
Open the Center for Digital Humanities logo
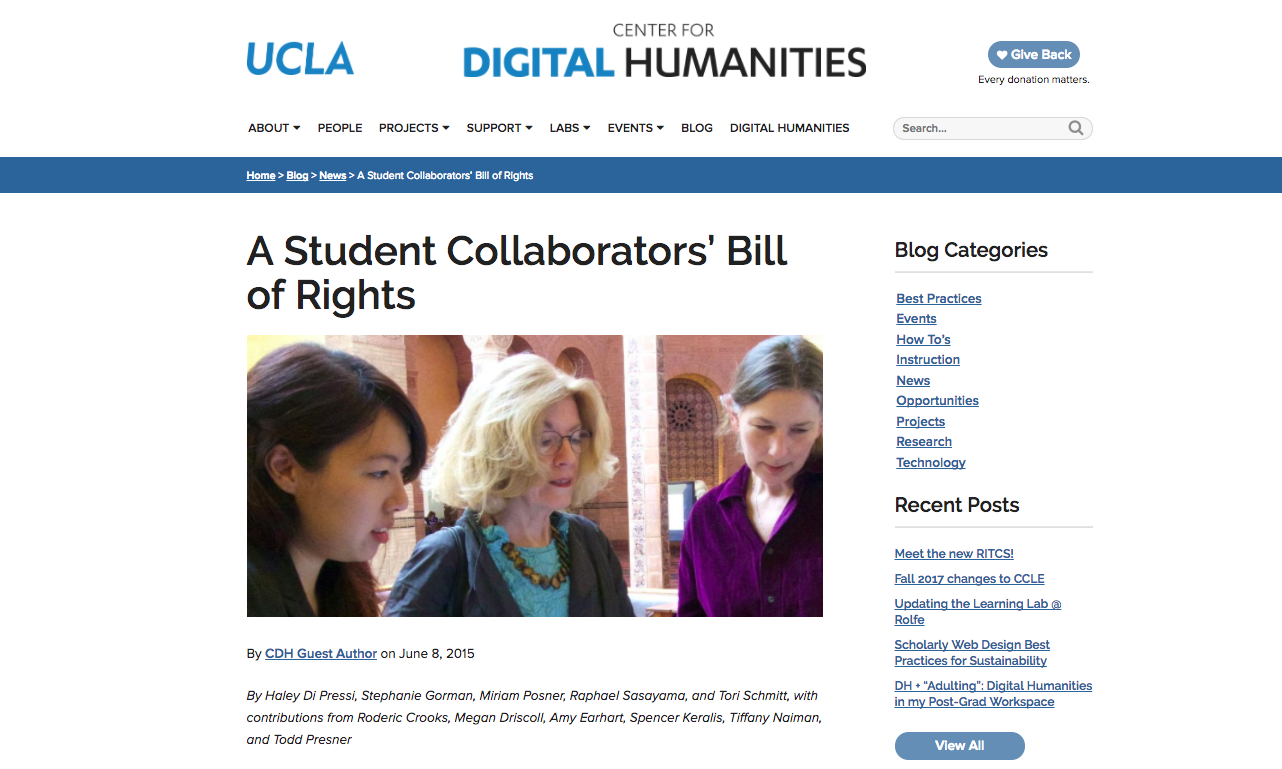[665, 51]
